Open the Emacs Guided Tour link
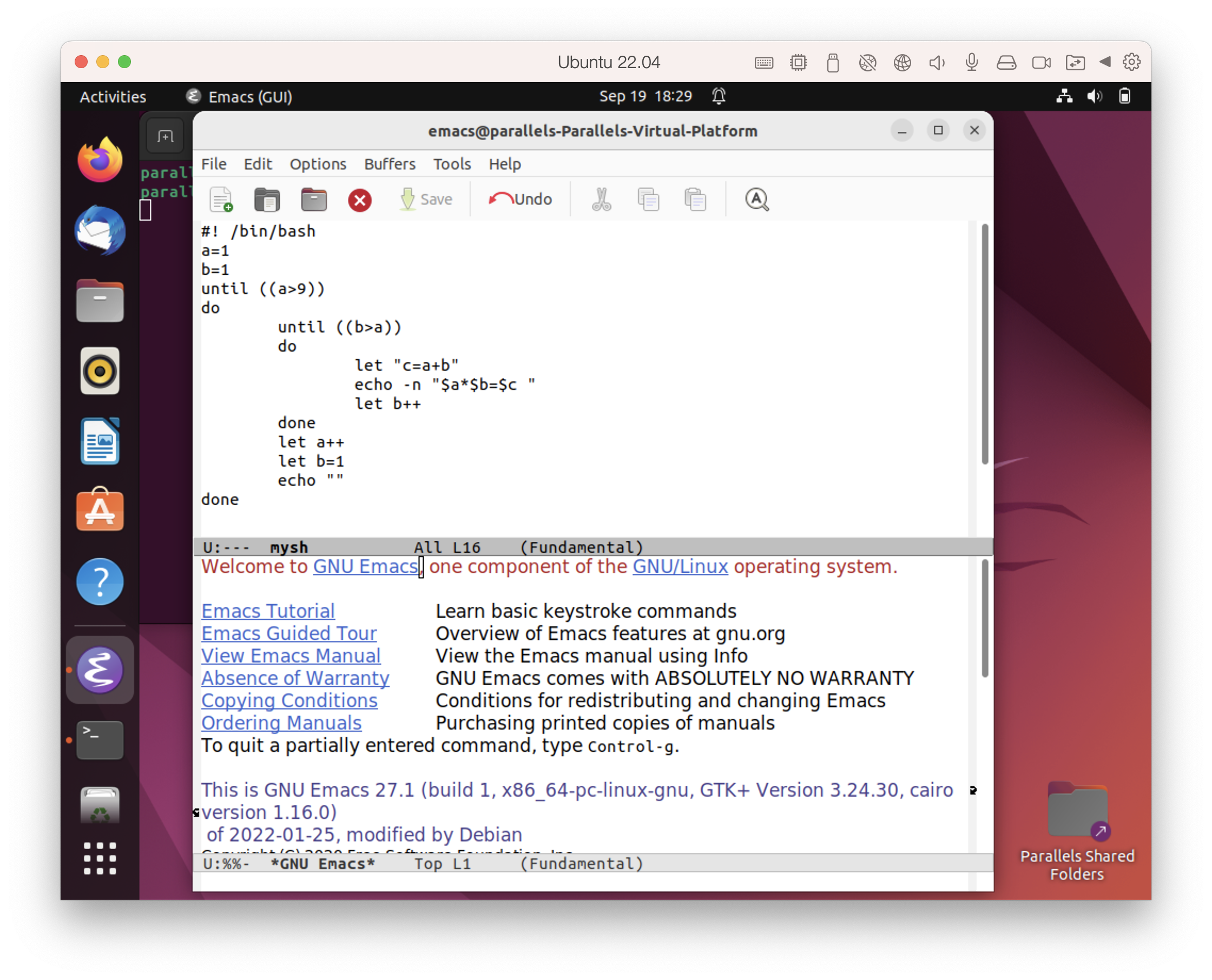The image size is (1212, 980). click(288, 633)
